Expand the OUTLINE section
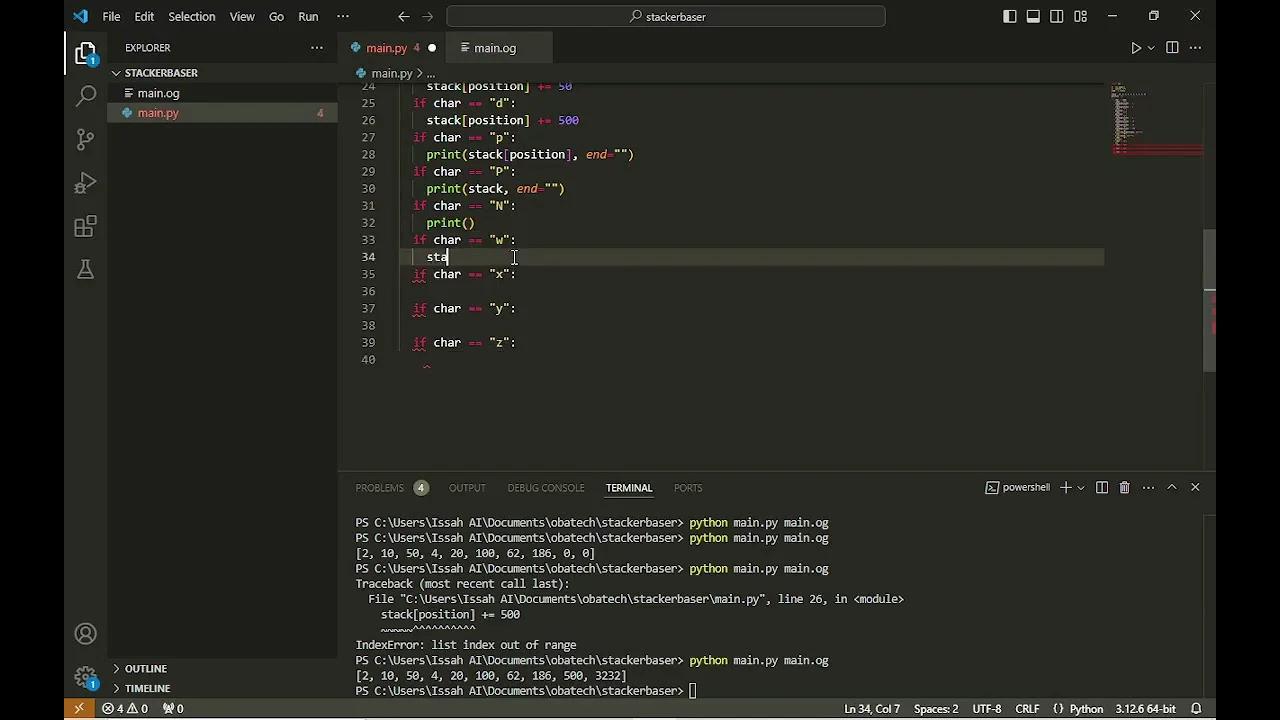1280x720 pixels. click(145, 668)
